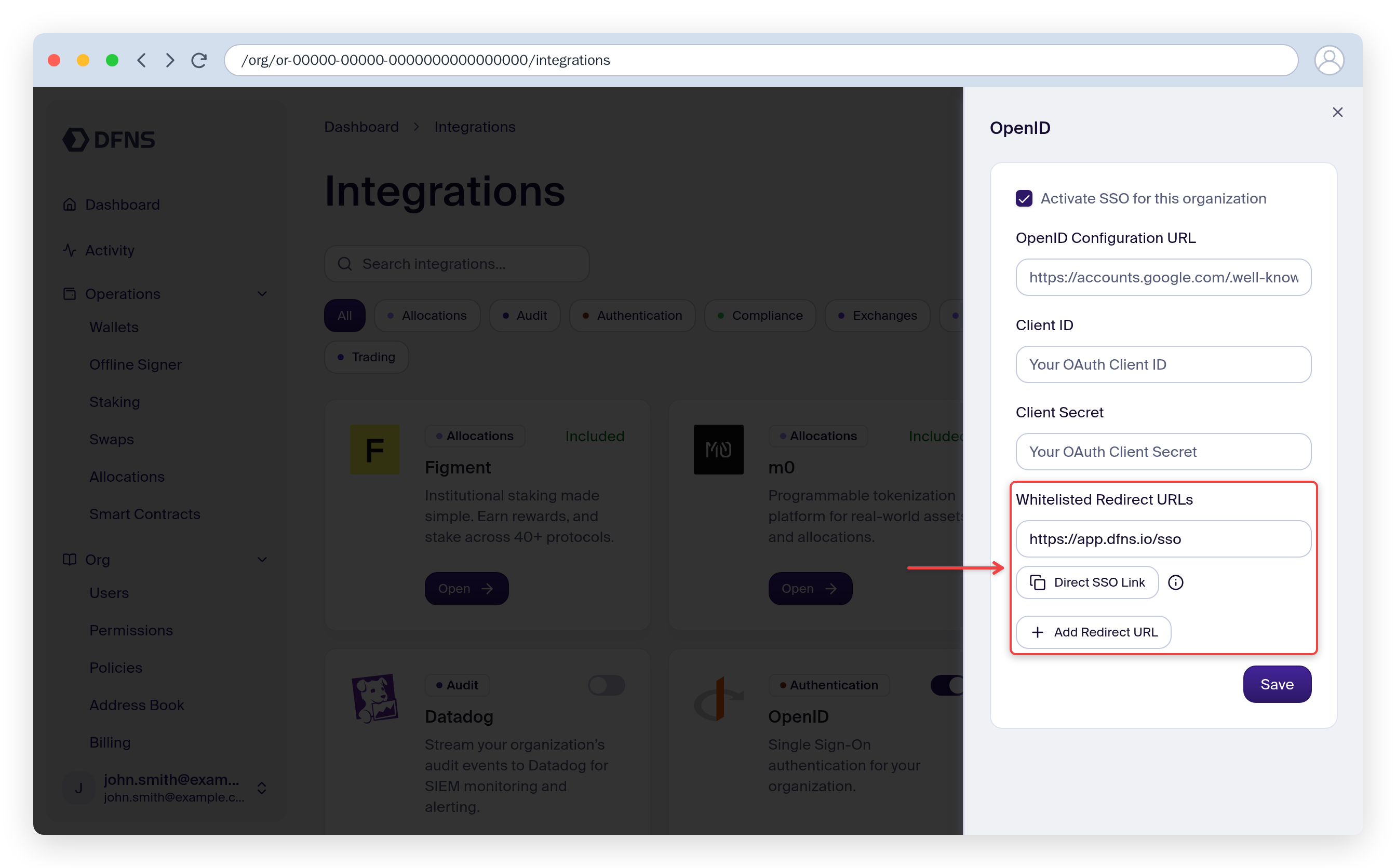Click the Client ID input field
This screenshot has height=868, width=1396.
coord(1163,364)
